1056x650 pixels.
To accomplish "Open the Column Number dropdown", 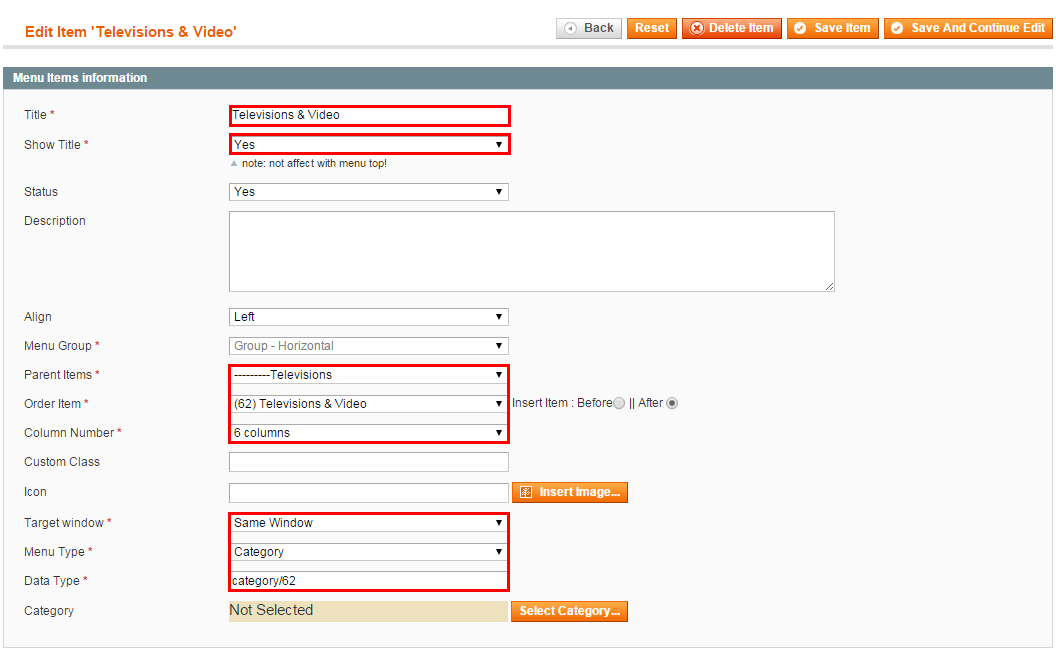I will pos(369,433).
